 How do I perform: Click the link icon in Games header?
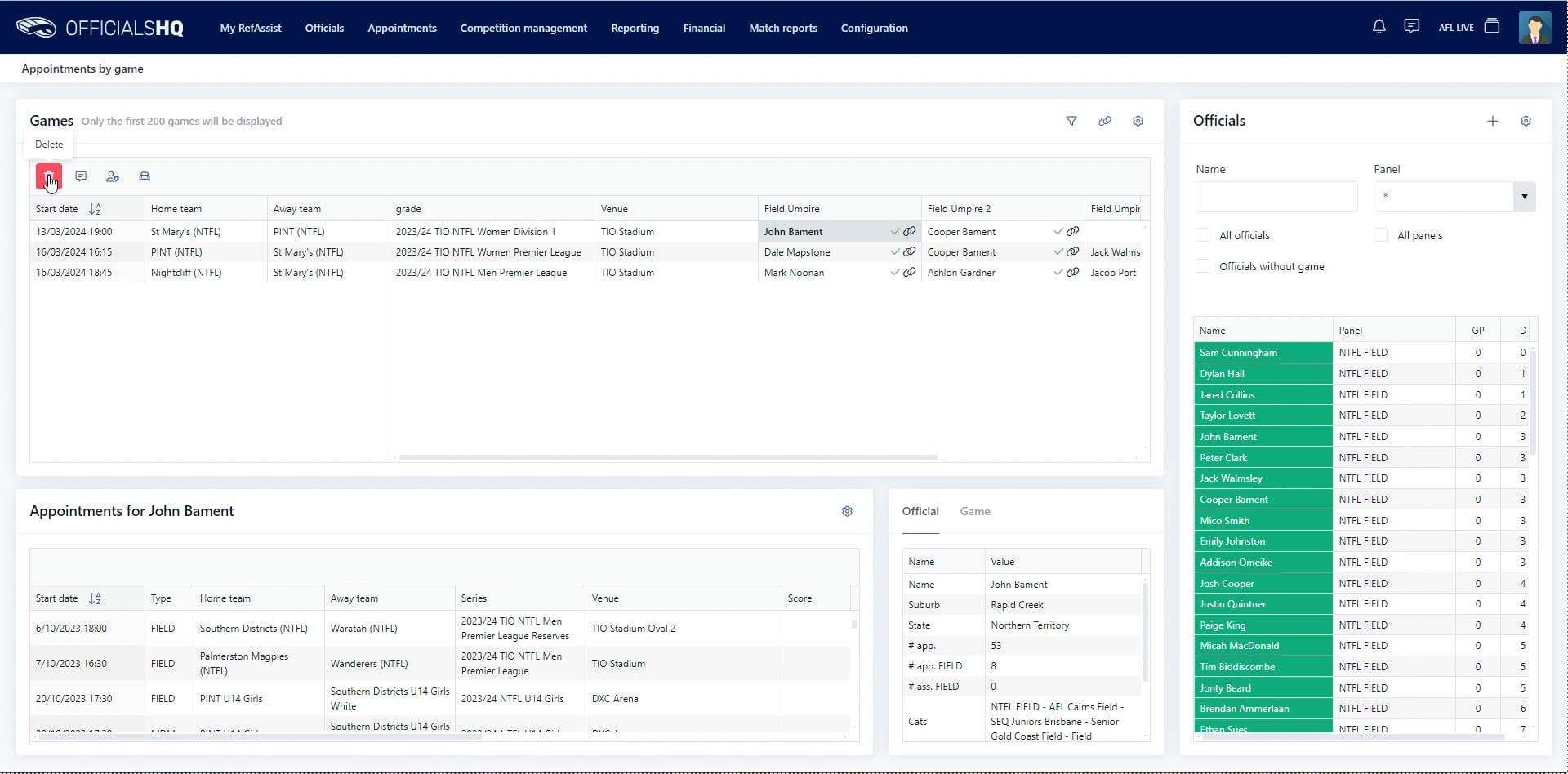point(1104,121)
